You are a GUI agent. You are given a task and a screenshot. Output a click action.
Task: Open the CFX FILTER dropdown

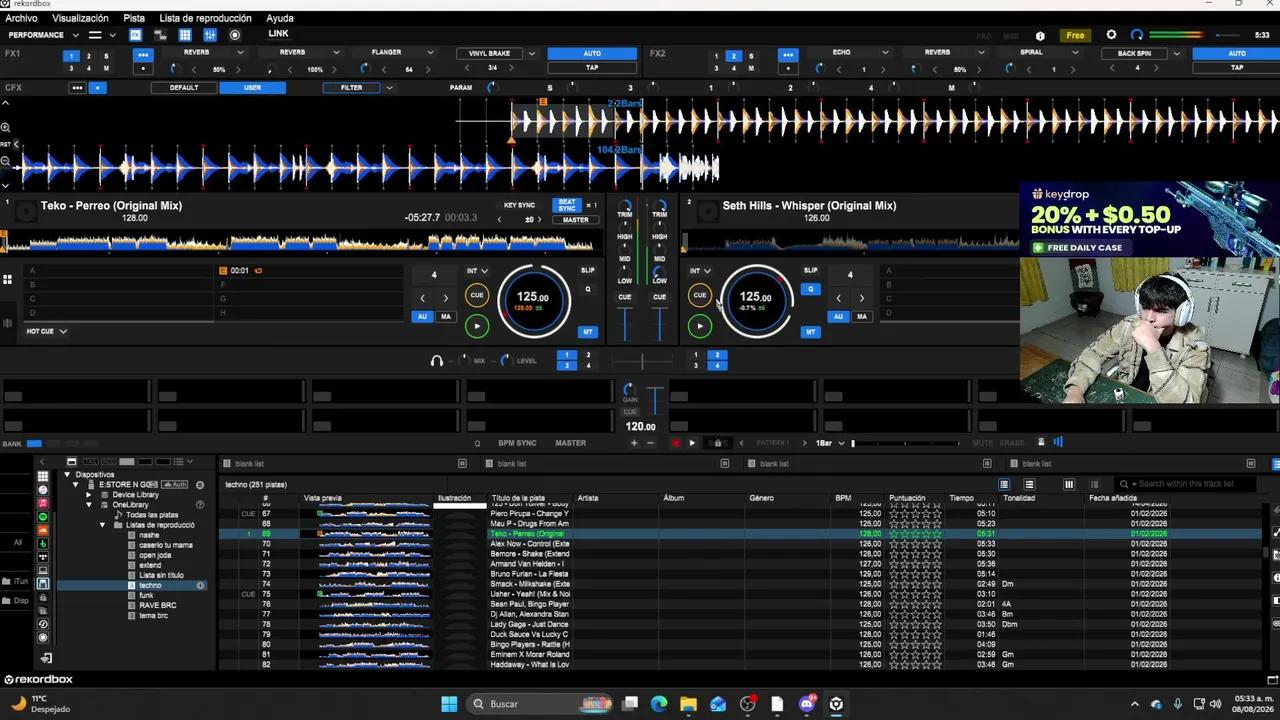389,88
